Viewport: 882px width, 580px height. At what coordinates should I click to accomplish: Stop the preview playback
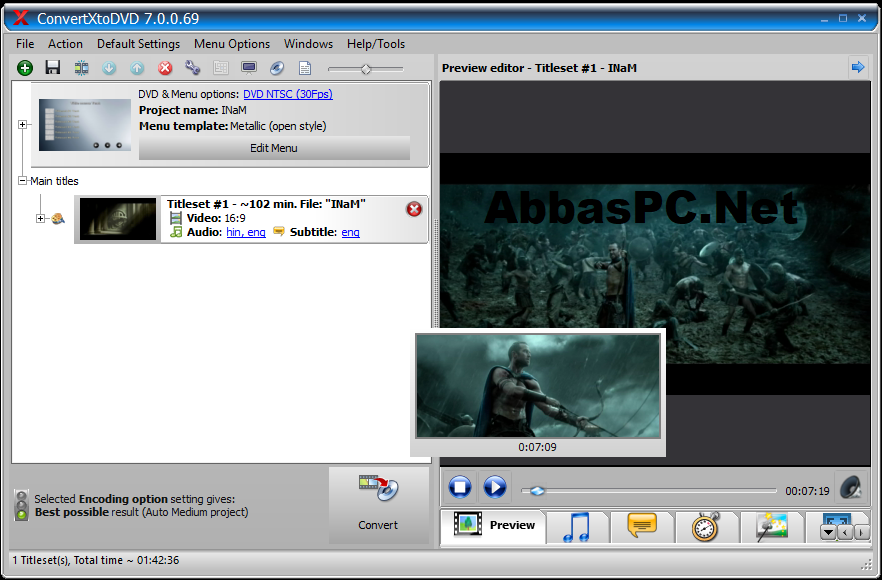click(x=460, y=487)
